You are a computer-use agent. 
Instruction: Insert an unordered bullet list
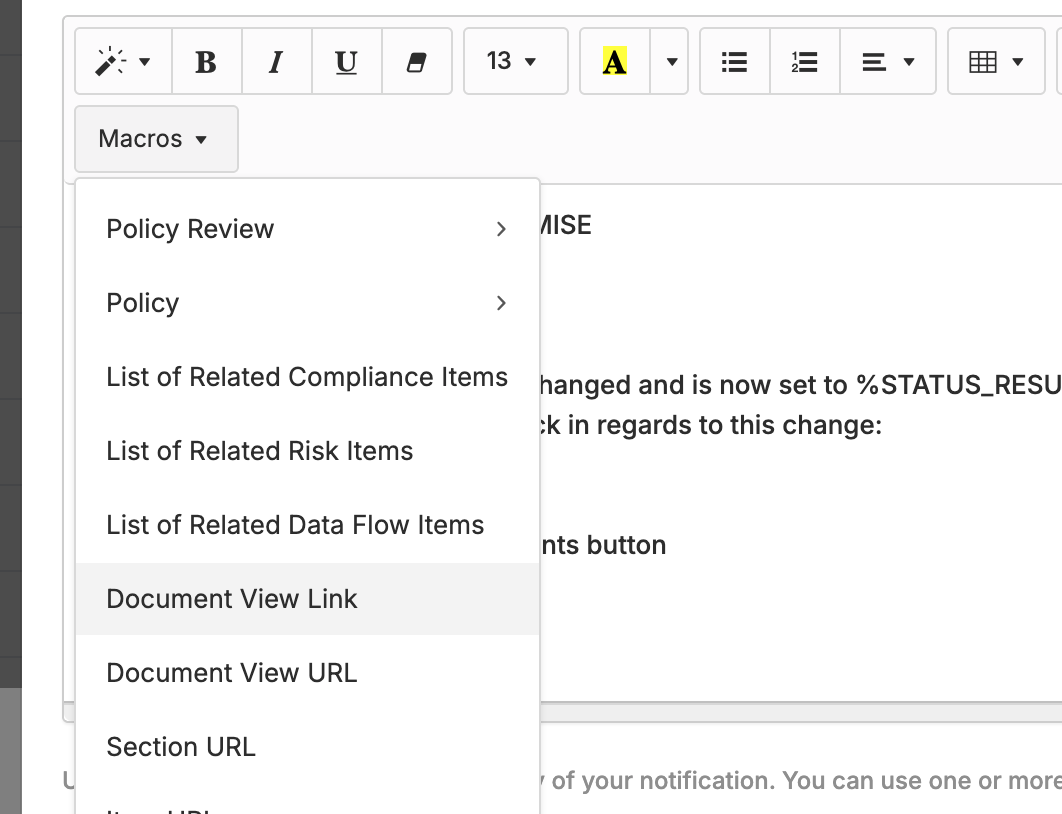tap(734, 62)
